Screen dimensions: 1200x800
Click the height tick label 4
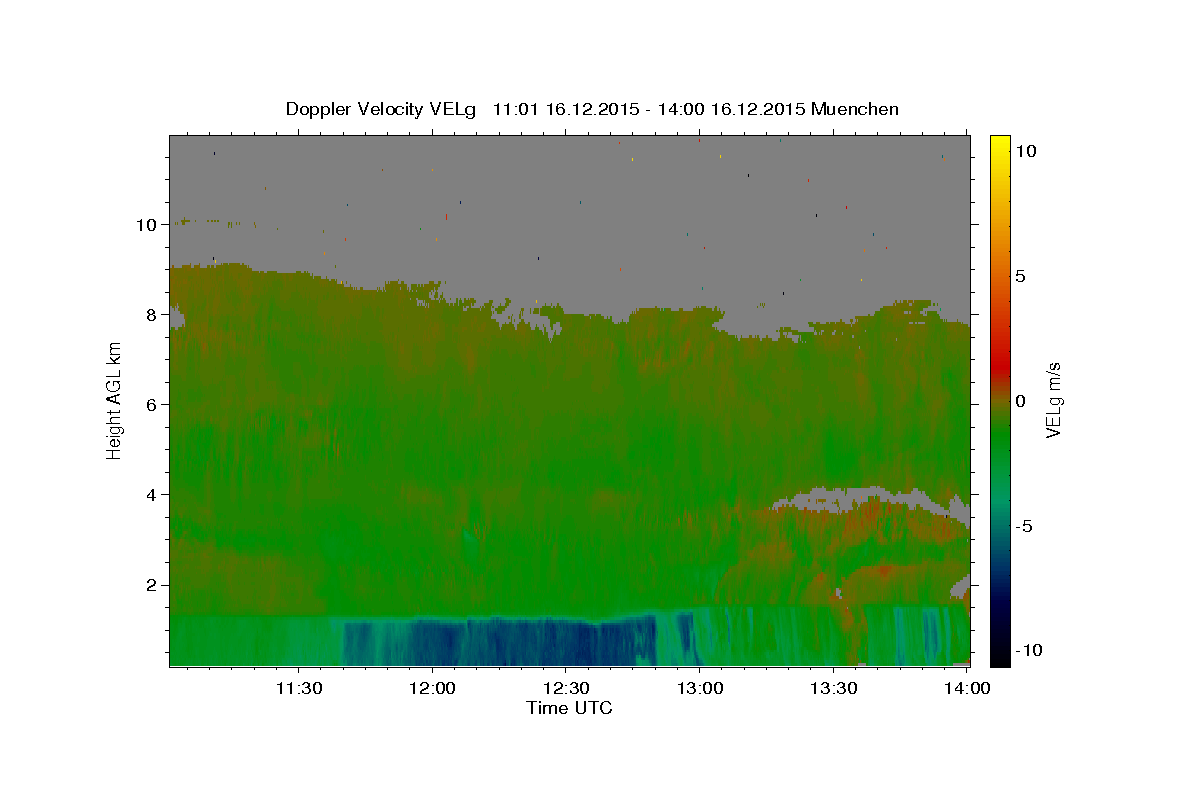click(x=153, y=495)
